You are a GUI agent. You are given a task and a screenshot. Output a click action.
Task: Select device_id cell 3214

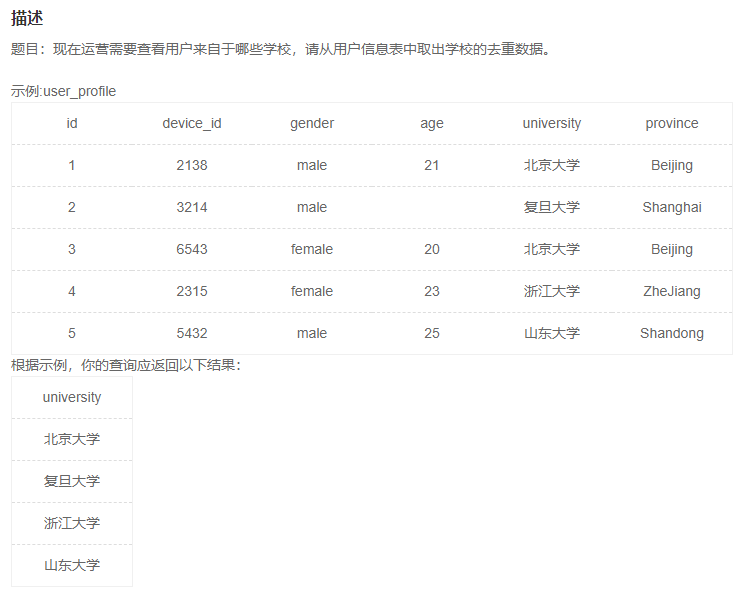[x=192, y=207]
